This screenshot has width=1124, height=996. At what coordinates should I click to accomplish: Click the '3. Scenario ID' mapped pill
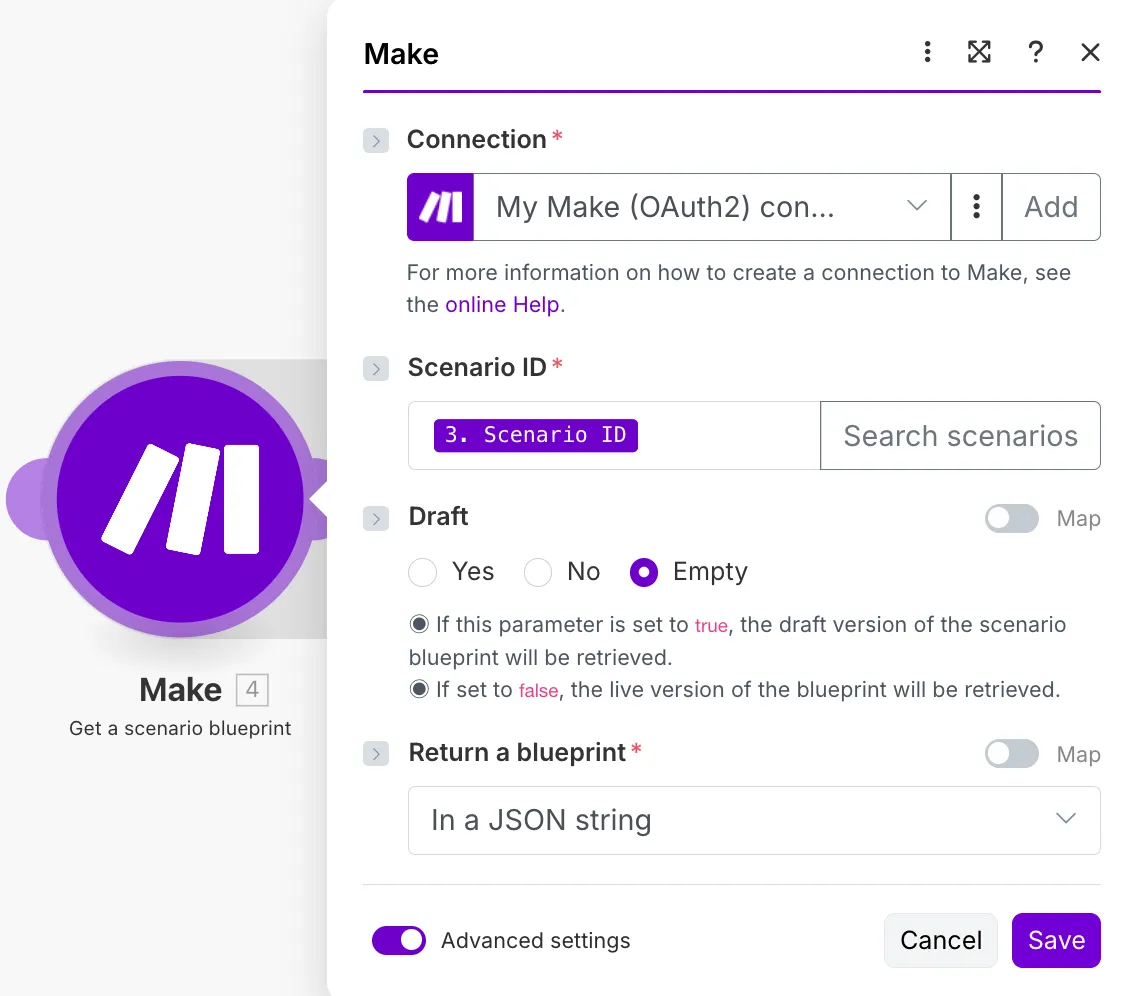tap(535, 435)
